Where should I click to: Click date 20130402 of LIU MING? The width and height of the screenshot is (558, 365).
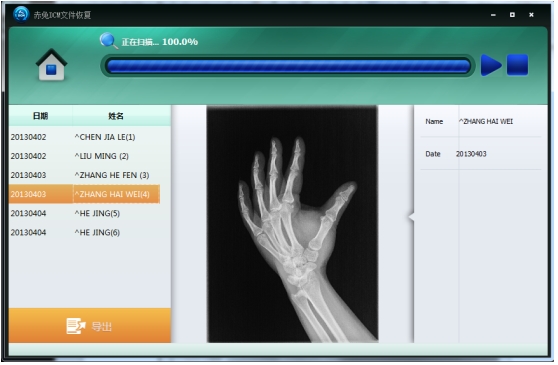coord(28,156)
